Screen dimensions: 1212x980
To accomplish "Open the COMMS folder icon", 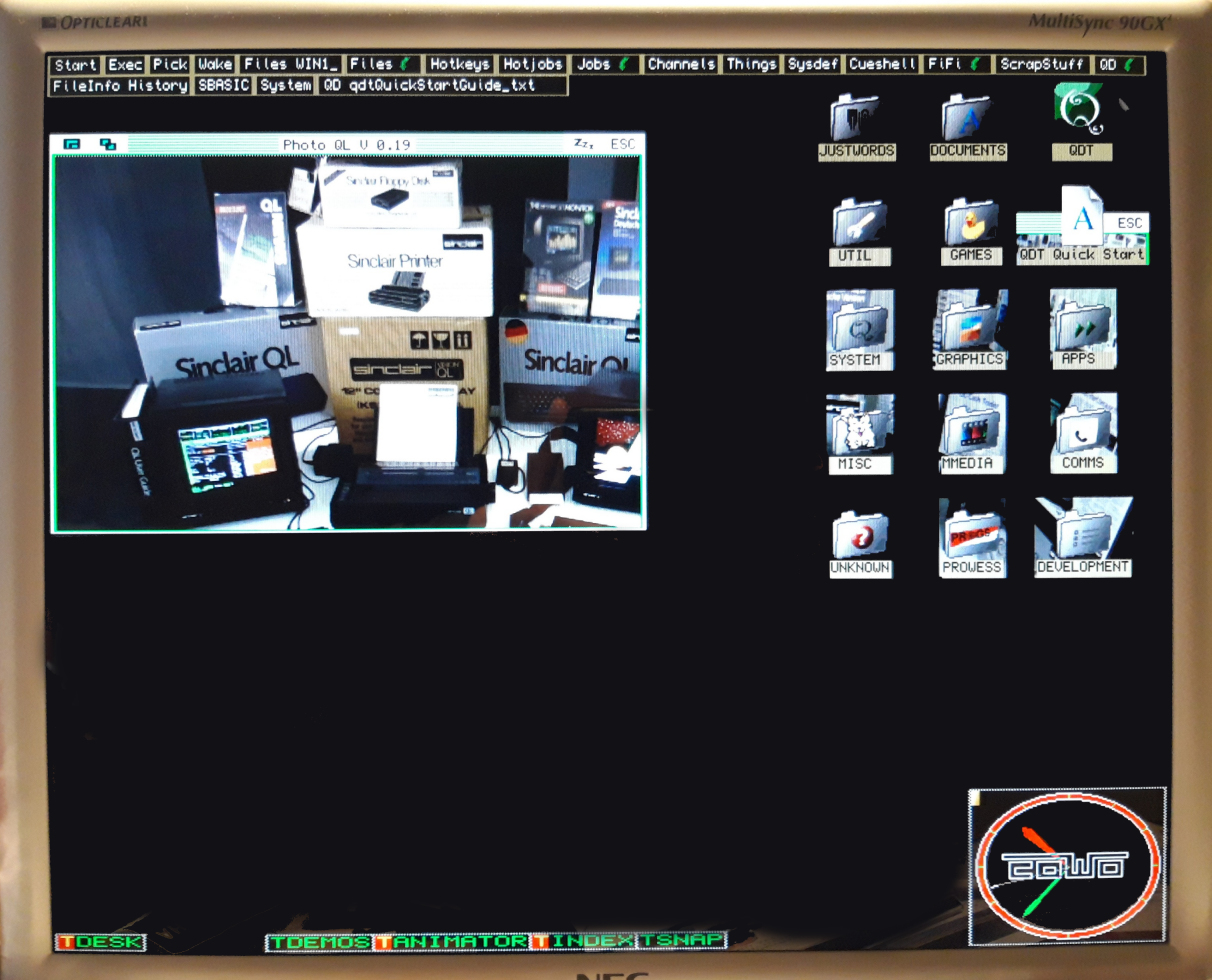I will (1083, 432).
